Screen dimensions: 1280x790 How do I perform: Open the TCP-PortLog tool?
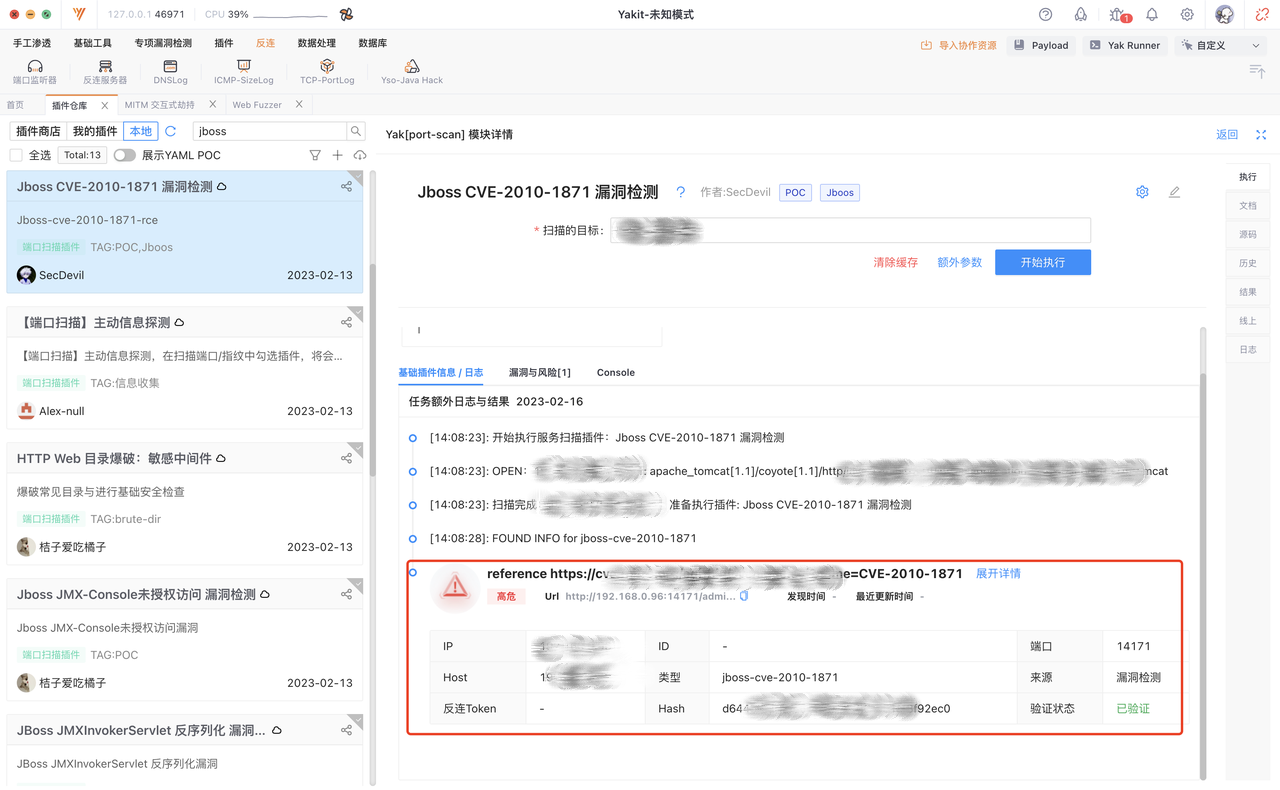[327, 72]
